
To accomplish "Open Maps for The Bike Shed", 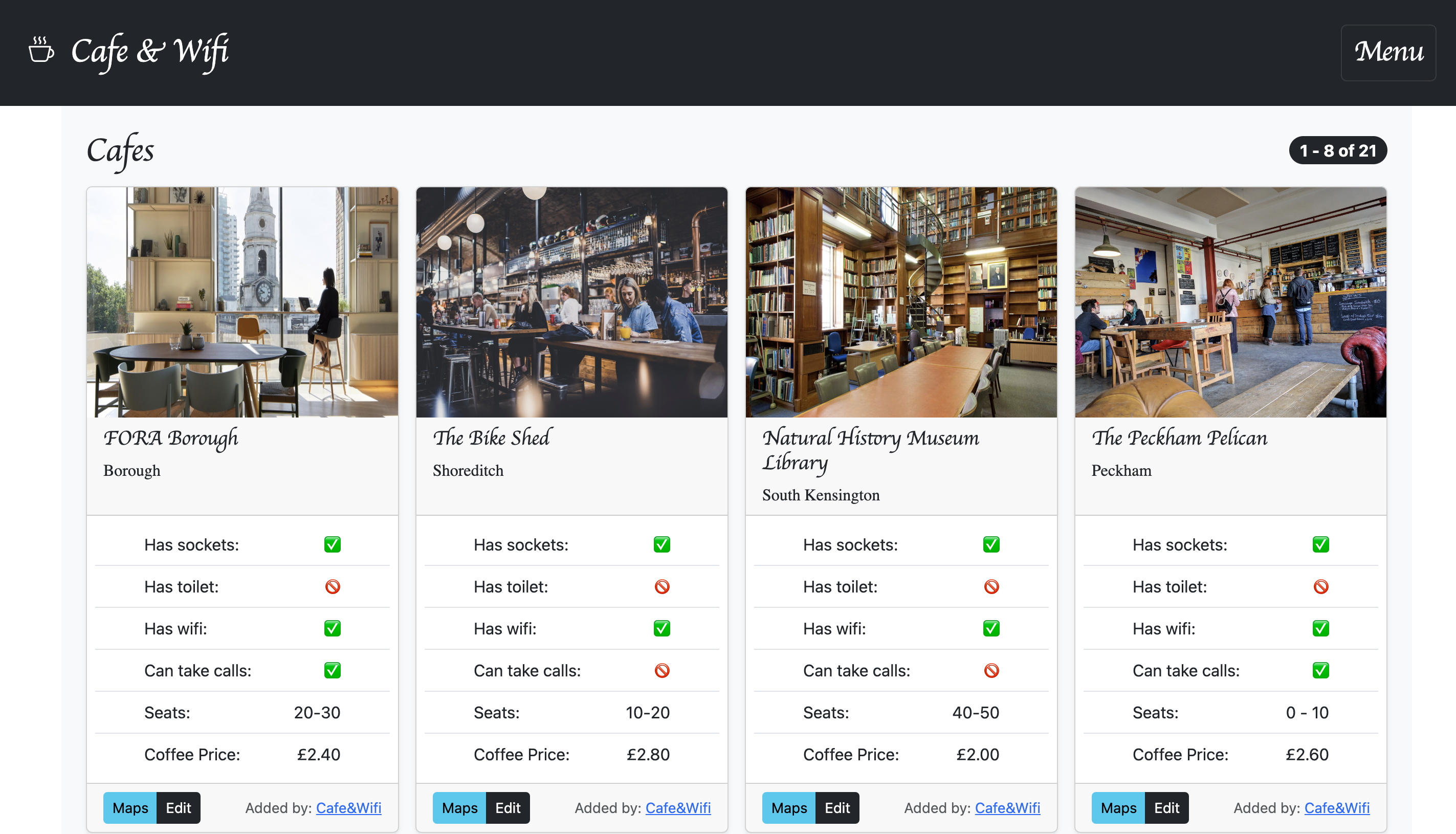I will coord(459,808).
